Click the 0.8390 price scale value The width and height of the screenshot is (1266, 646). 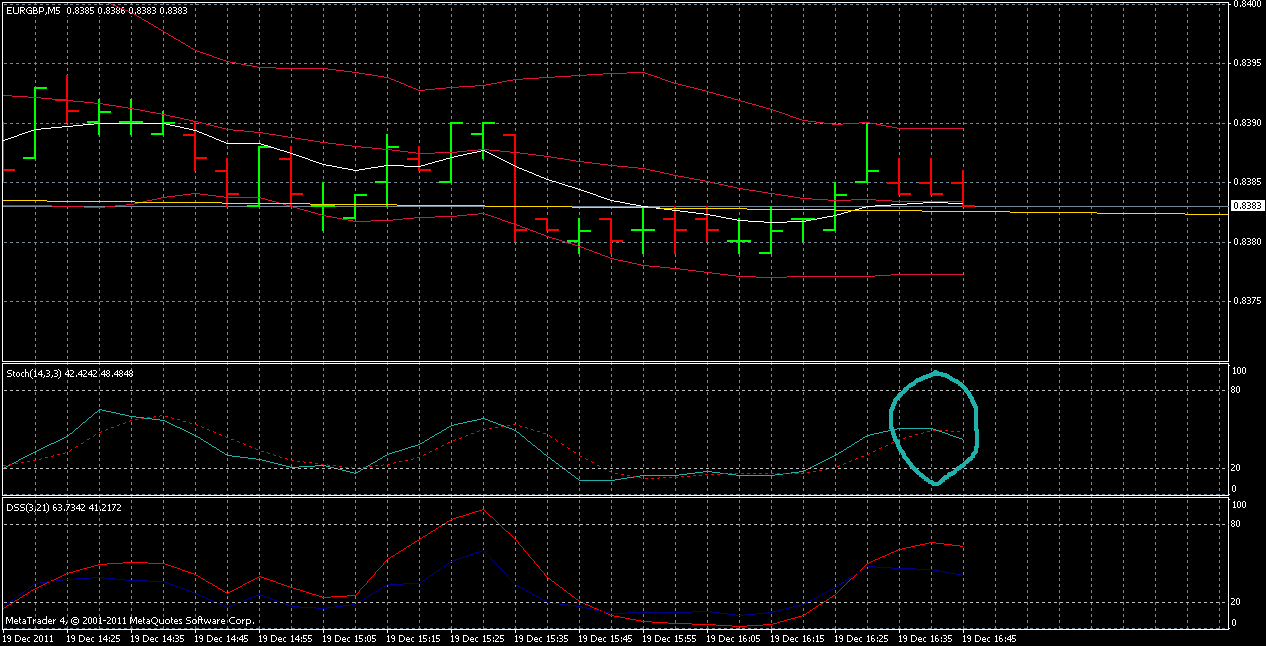[1245, 123]
